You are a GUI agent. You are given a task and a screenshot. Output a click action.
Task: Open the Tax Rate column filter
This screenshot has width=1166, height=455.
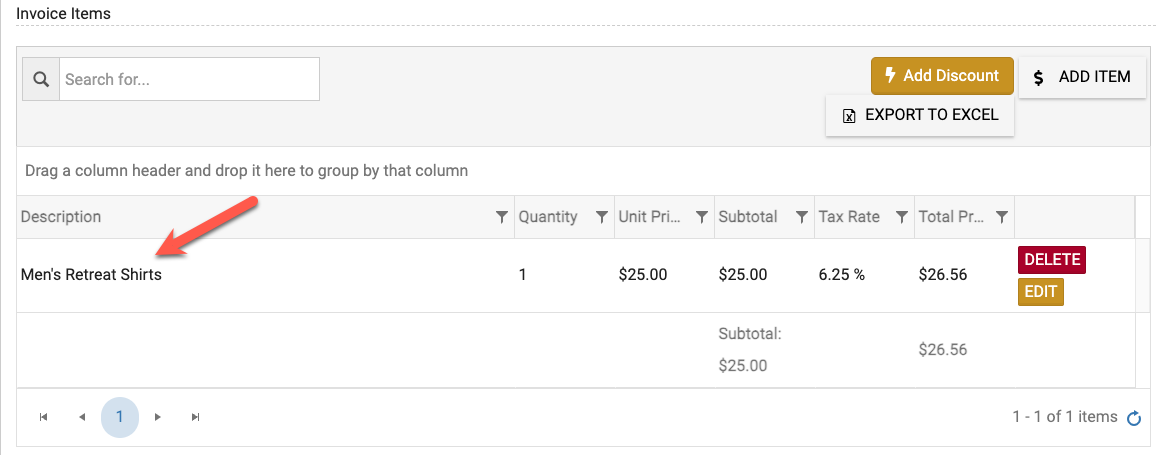[902, 217]
